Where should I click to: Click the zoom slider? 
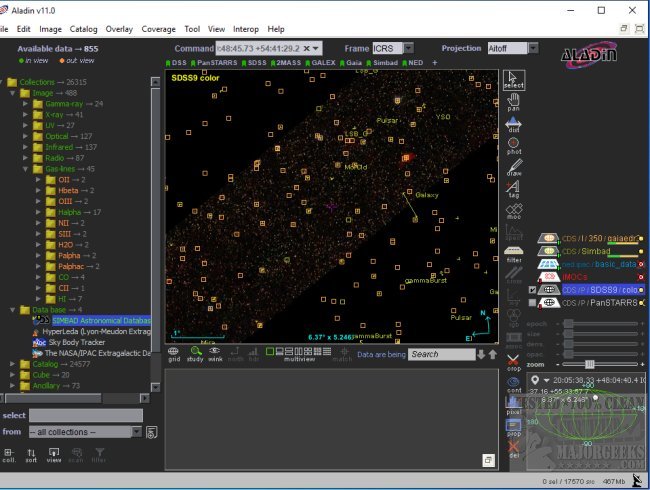click(590, 364)
